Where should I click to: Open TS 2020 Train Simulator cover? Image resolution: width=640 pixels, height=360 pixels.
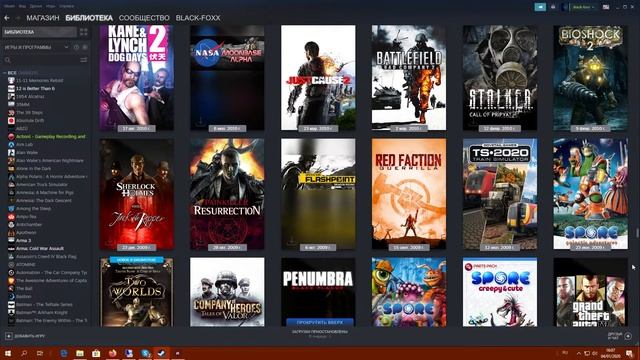[500, 194]
